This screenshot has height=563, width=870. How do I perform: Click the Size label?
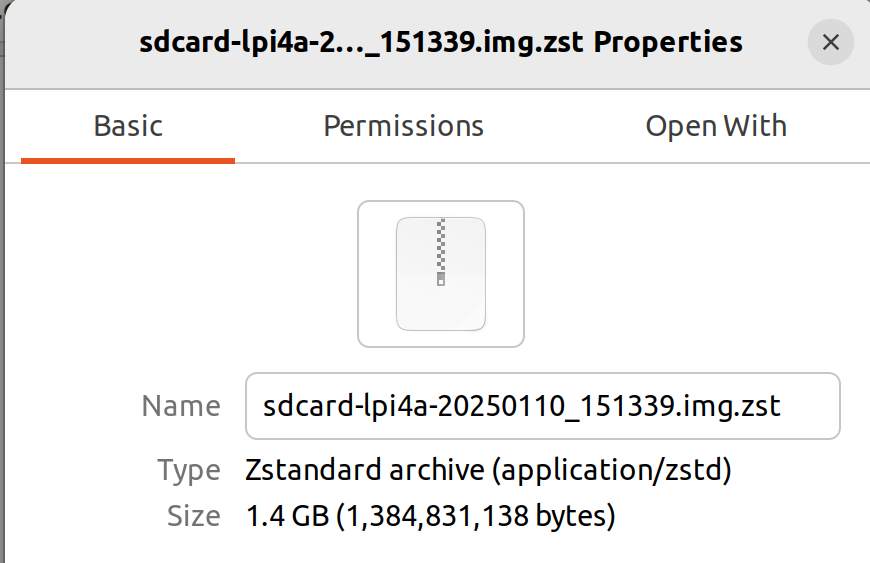pyautogui.click(x=194, y=516)
